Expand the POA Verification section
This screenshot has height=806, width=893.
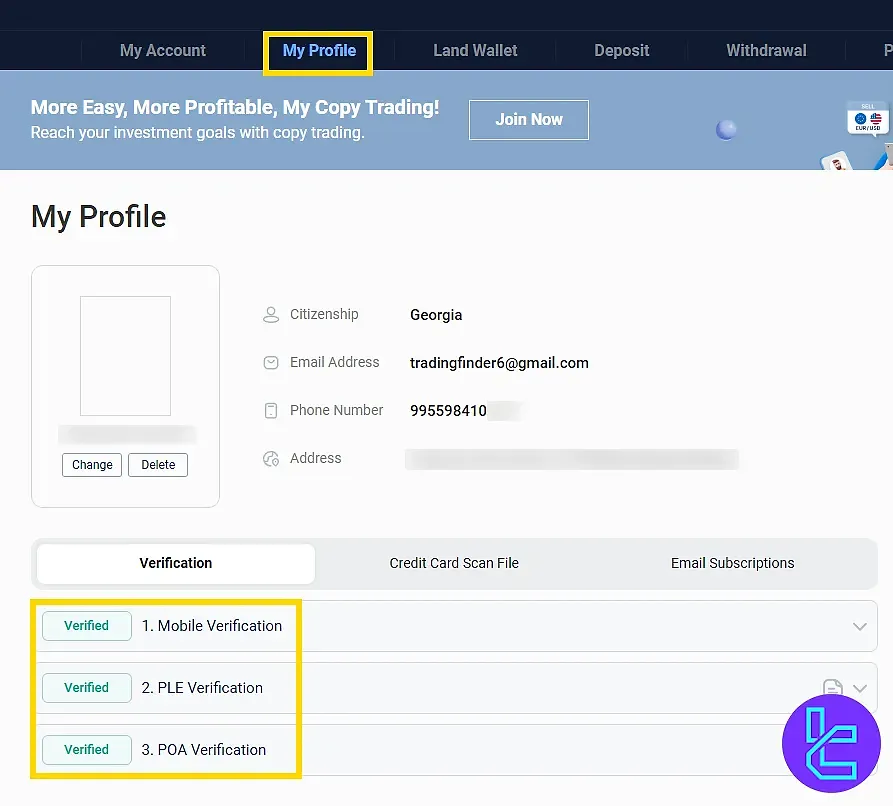pyautogui.click(x=860, y=750)
